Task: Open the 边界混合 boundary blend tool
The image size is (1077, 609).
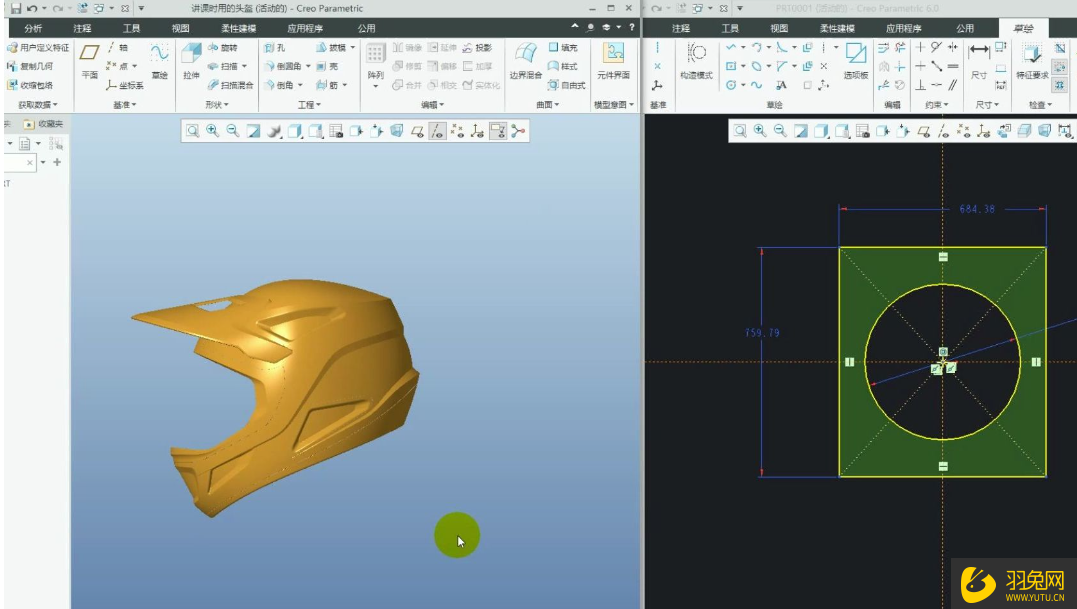Action: click(x=525, y=58)
